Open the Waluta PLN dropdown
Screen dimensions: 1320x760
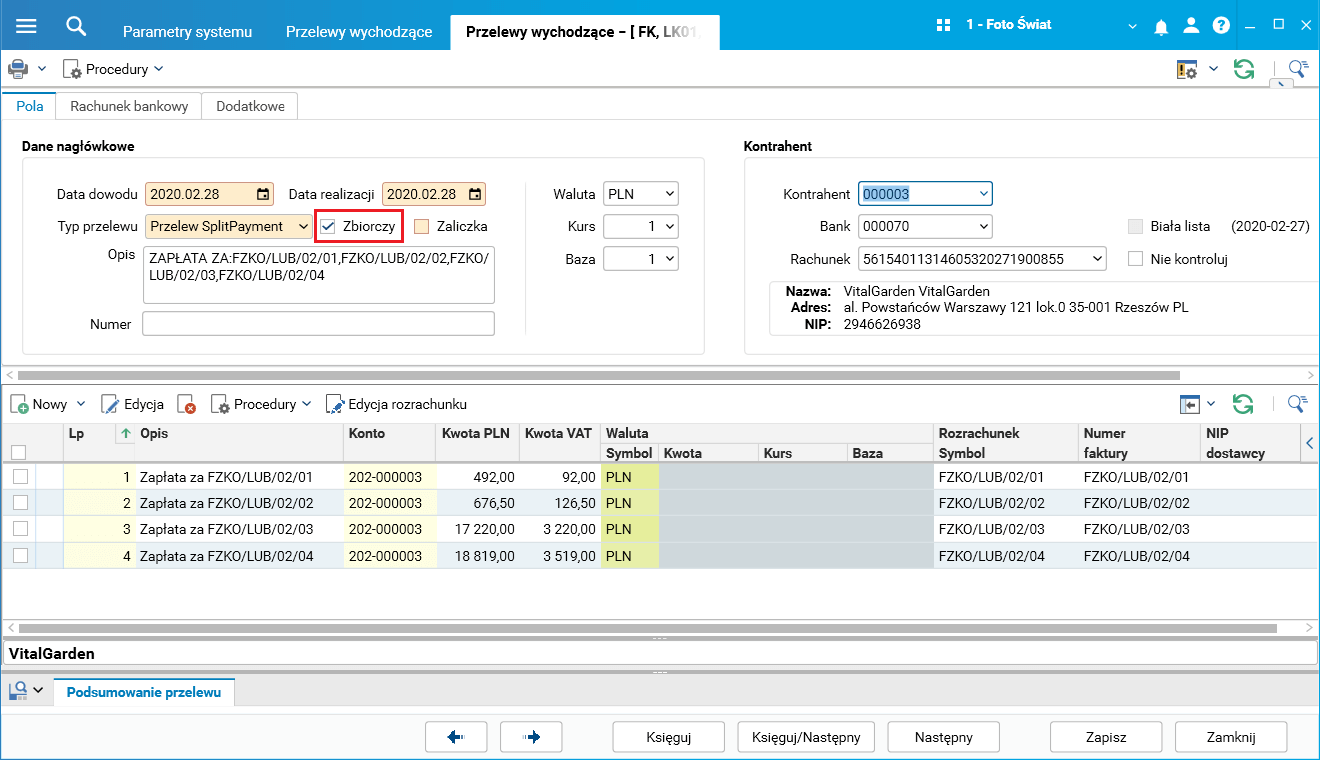coord(669,194)
